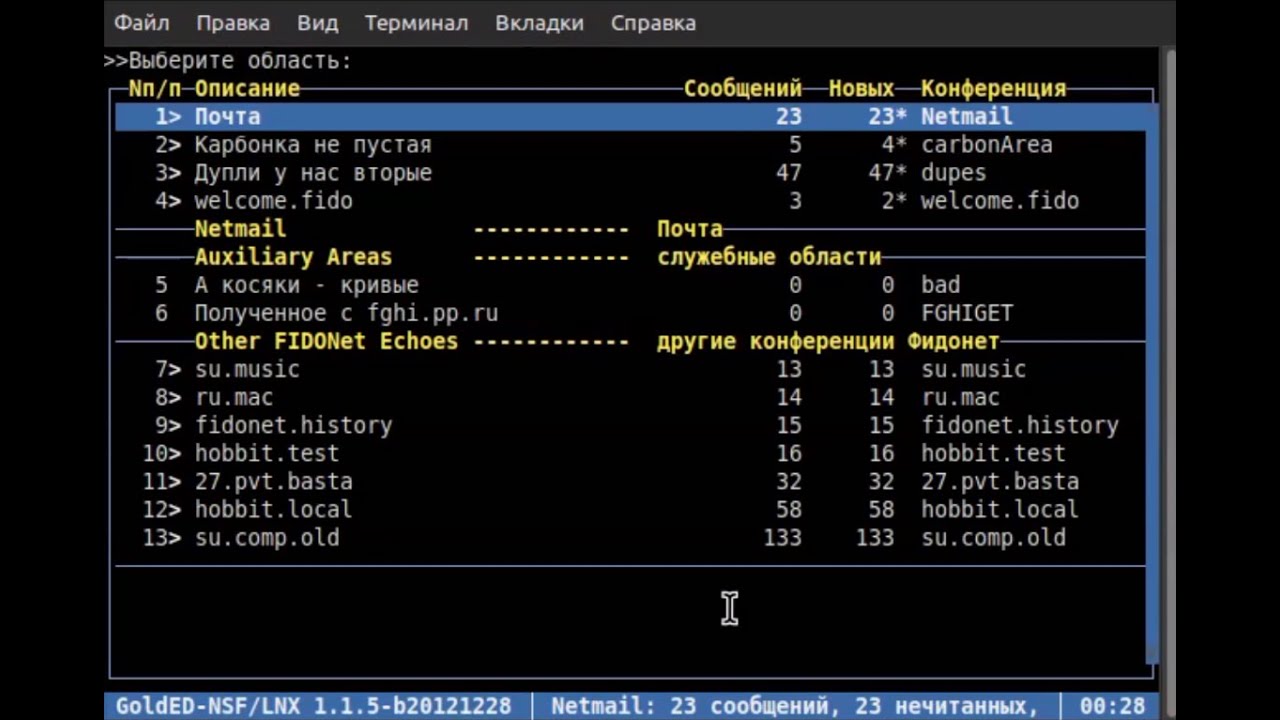Select the Почта area row
This screenshot has width=1280, height=720.
[x=632, y=116]
